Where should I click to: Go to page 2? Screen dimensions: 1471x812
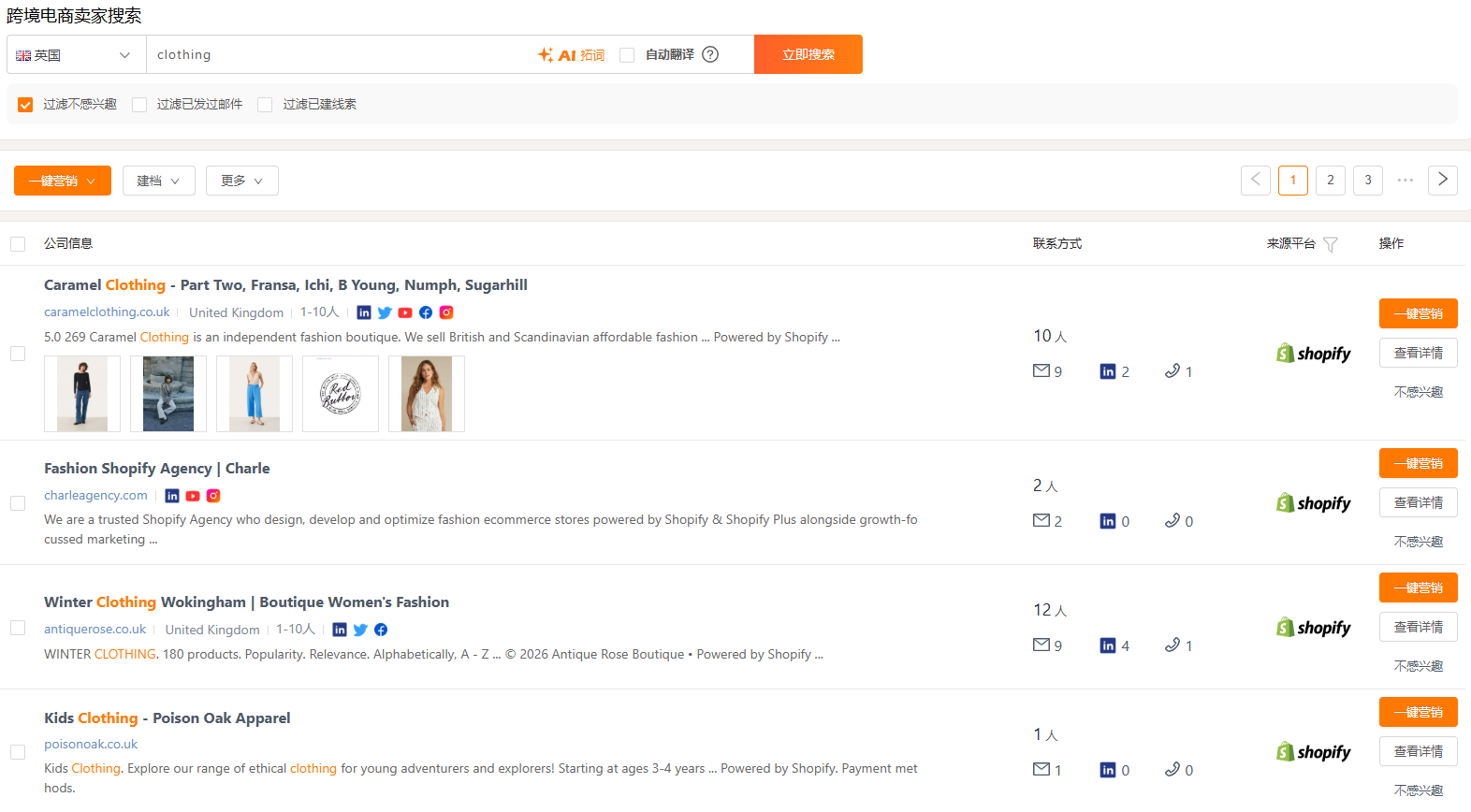click(1331, 180)
